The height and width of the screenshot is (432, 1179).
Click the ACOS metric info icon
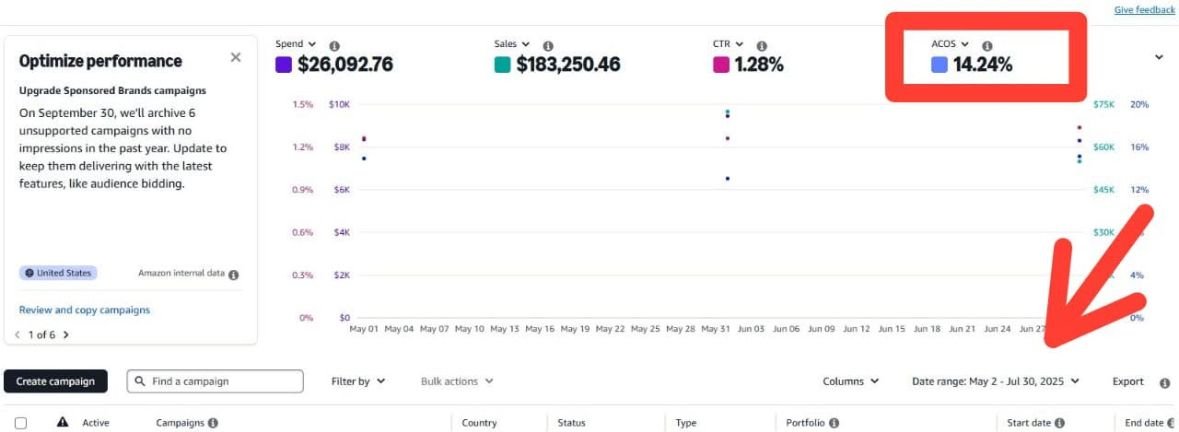click(x=987, y=46)
